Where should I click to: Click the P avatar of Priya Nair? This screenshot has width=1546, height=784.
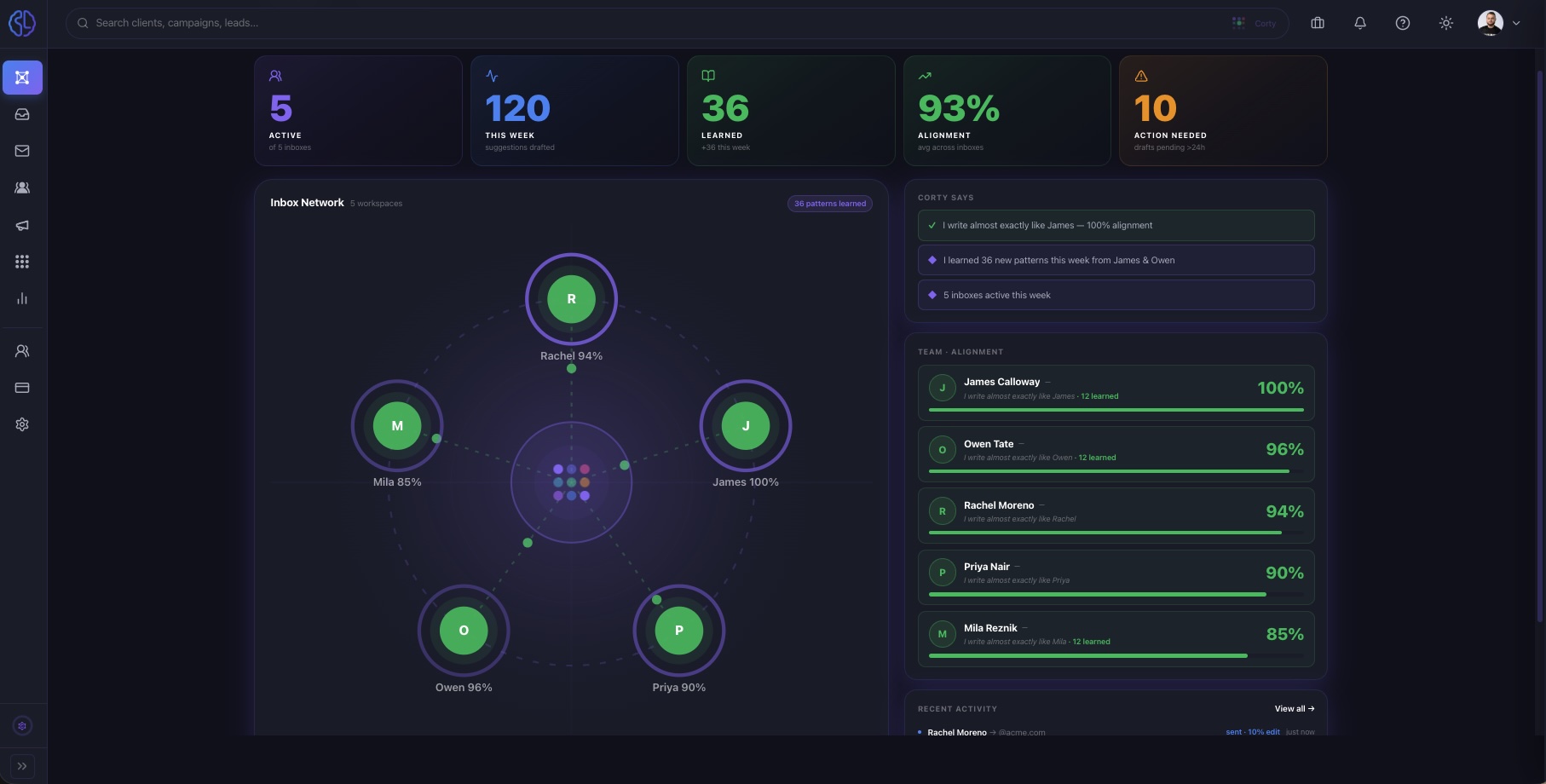[942, 573]
